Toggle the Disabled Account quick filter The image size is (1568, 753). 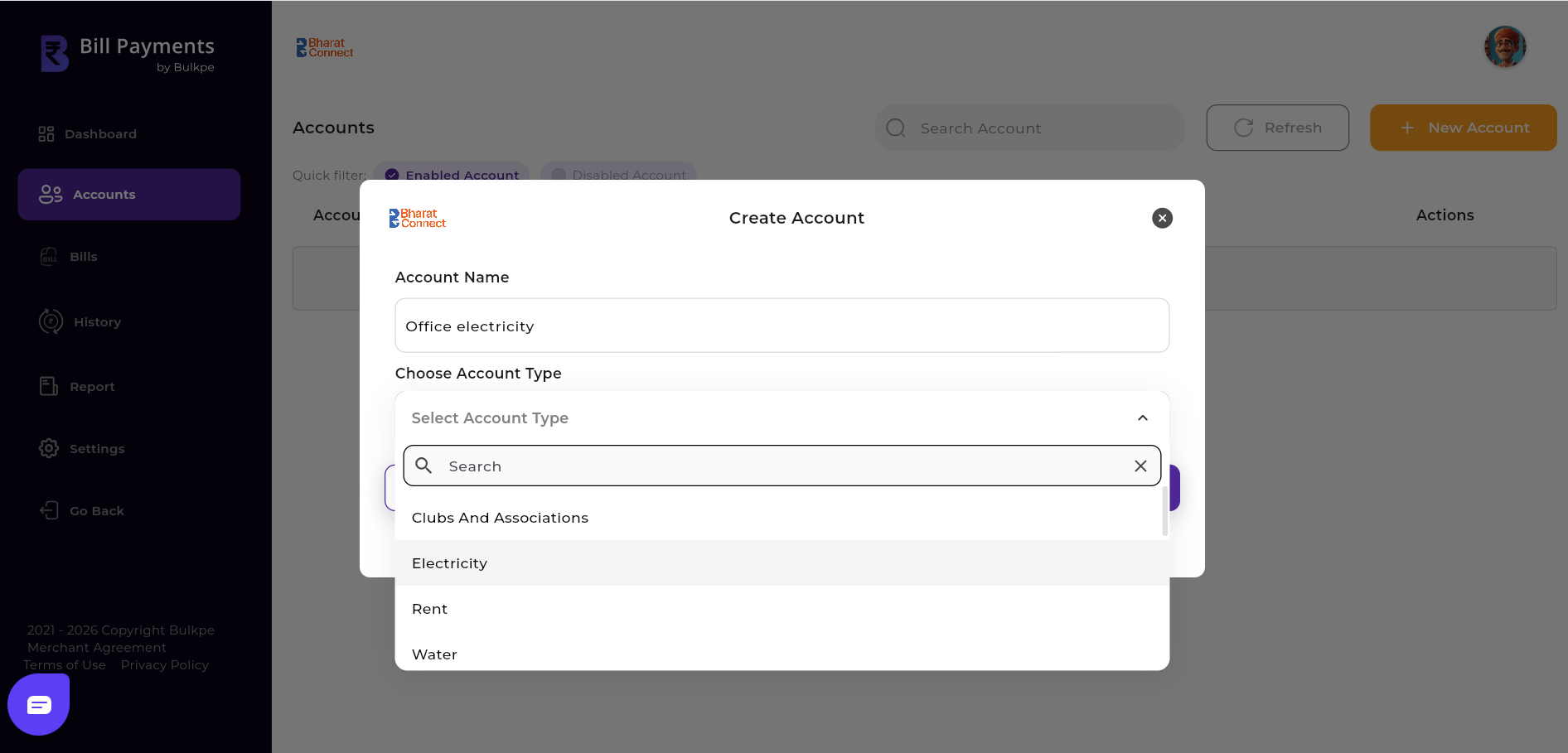pyautogui.click(x=618, y=175)
